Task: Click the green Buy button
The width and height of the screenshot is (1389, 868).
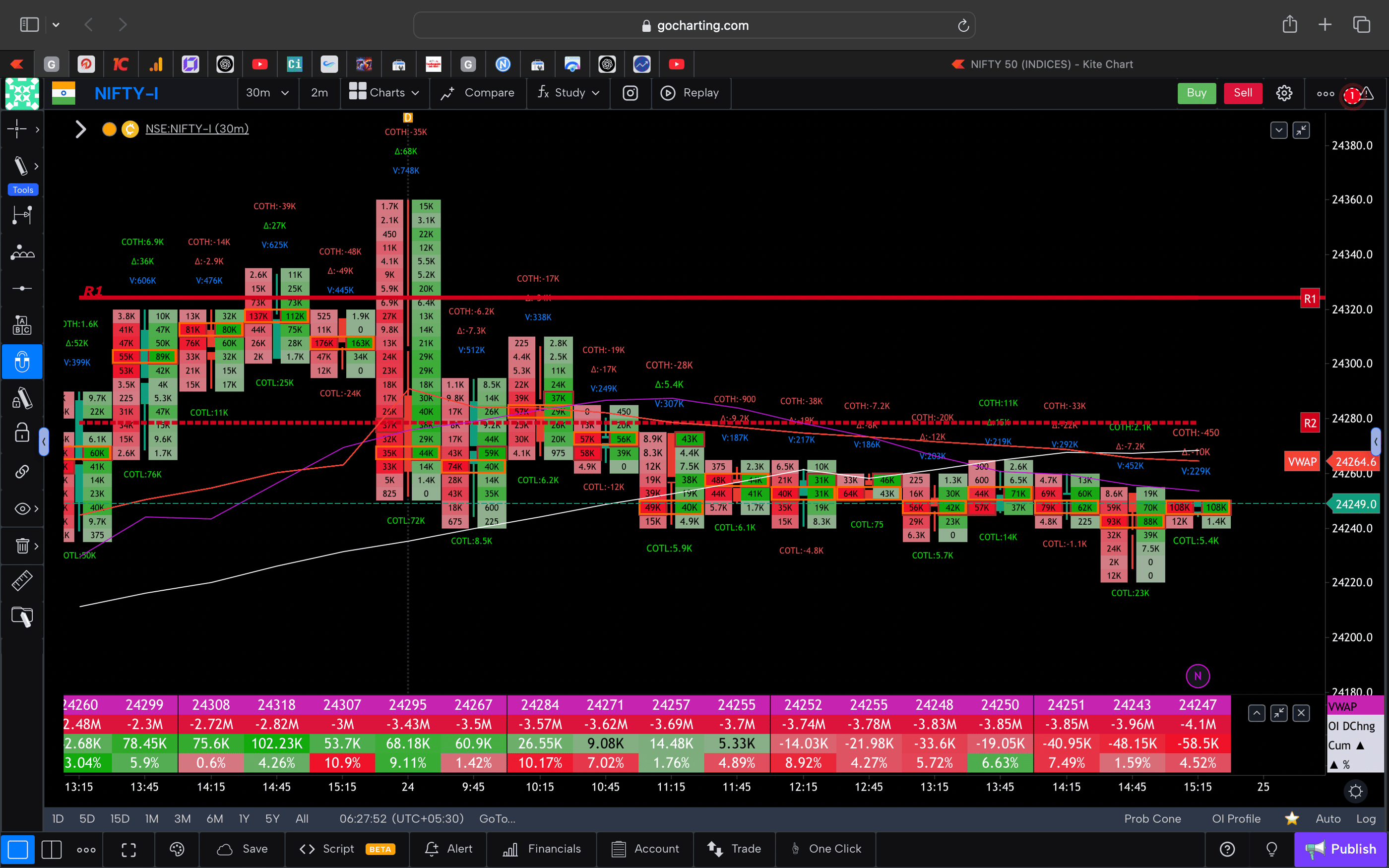Action: click(x=1196, y=92)
